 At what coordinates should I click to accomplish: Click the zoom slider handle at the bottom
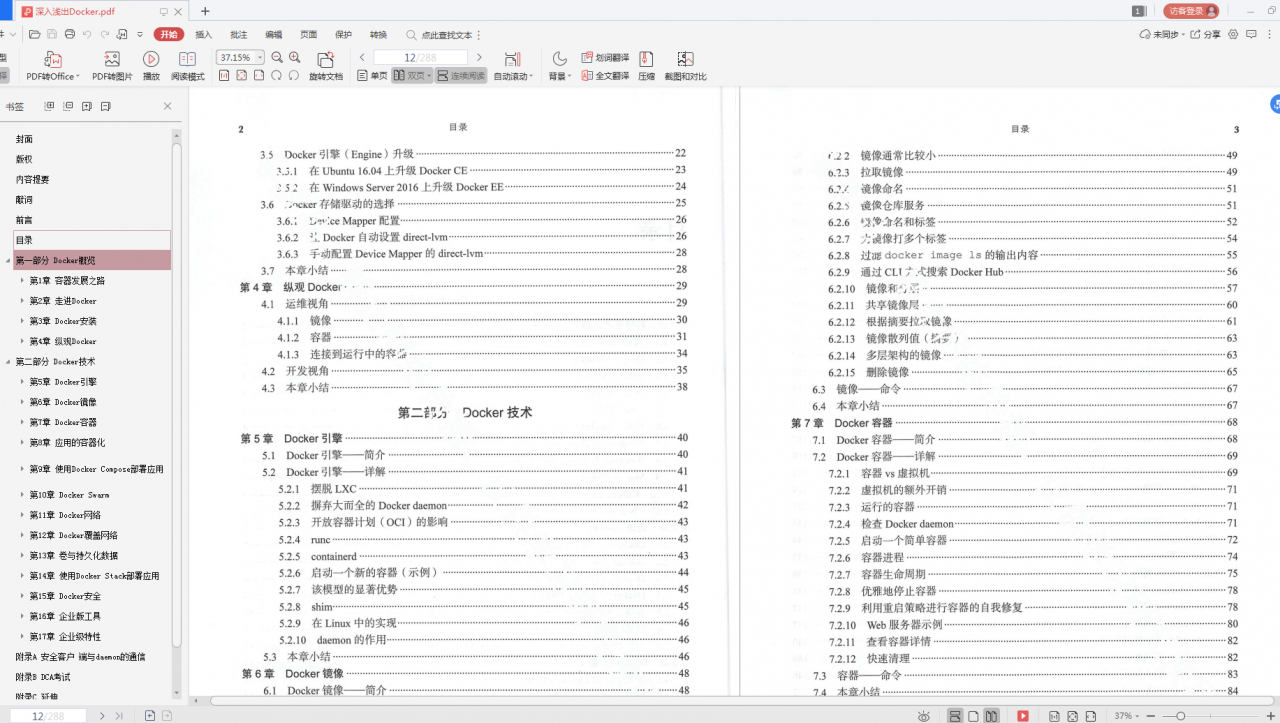coord(1181,714)
